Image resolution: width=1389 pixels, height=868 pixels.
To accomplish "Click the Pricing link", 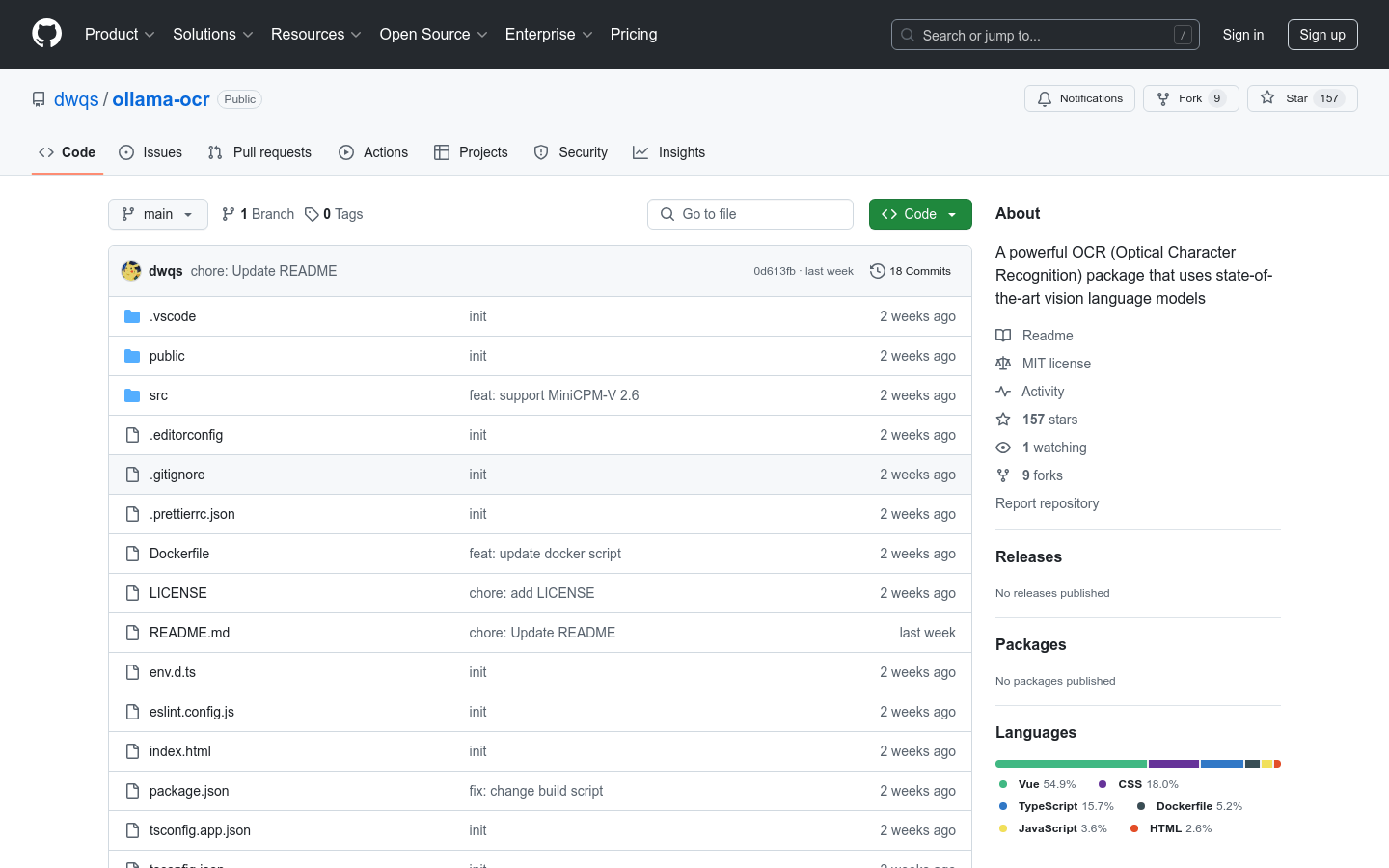I will [x=634, y=34].
